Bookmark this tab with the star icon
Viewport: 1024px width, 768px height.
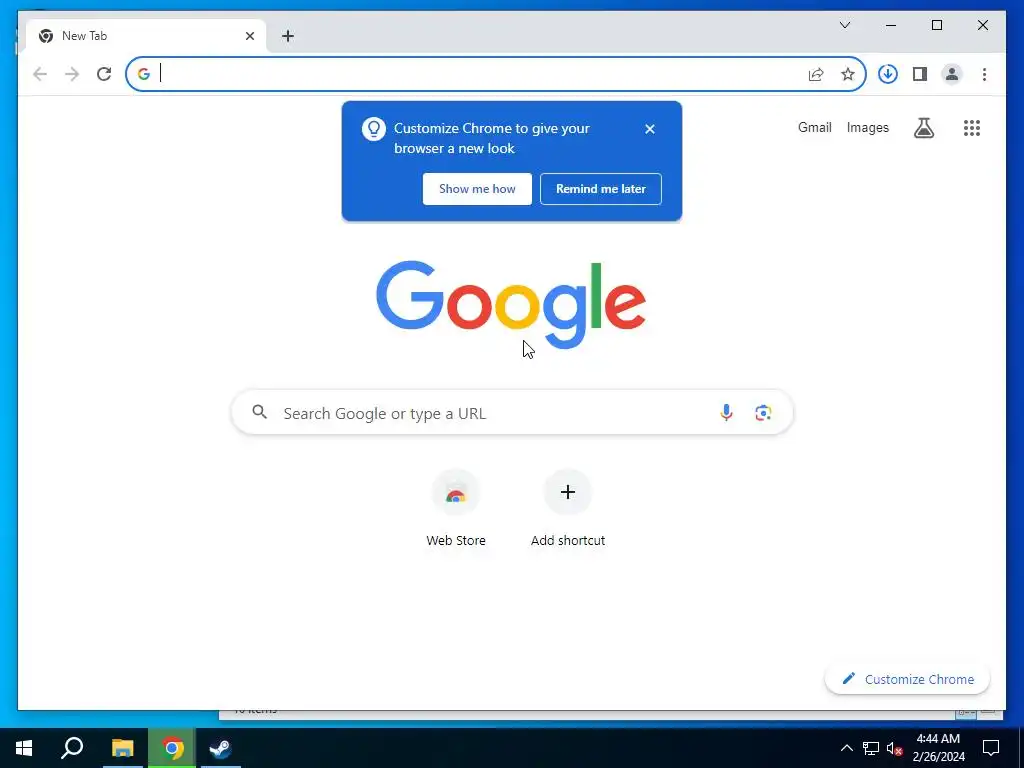tap(848, 74)
